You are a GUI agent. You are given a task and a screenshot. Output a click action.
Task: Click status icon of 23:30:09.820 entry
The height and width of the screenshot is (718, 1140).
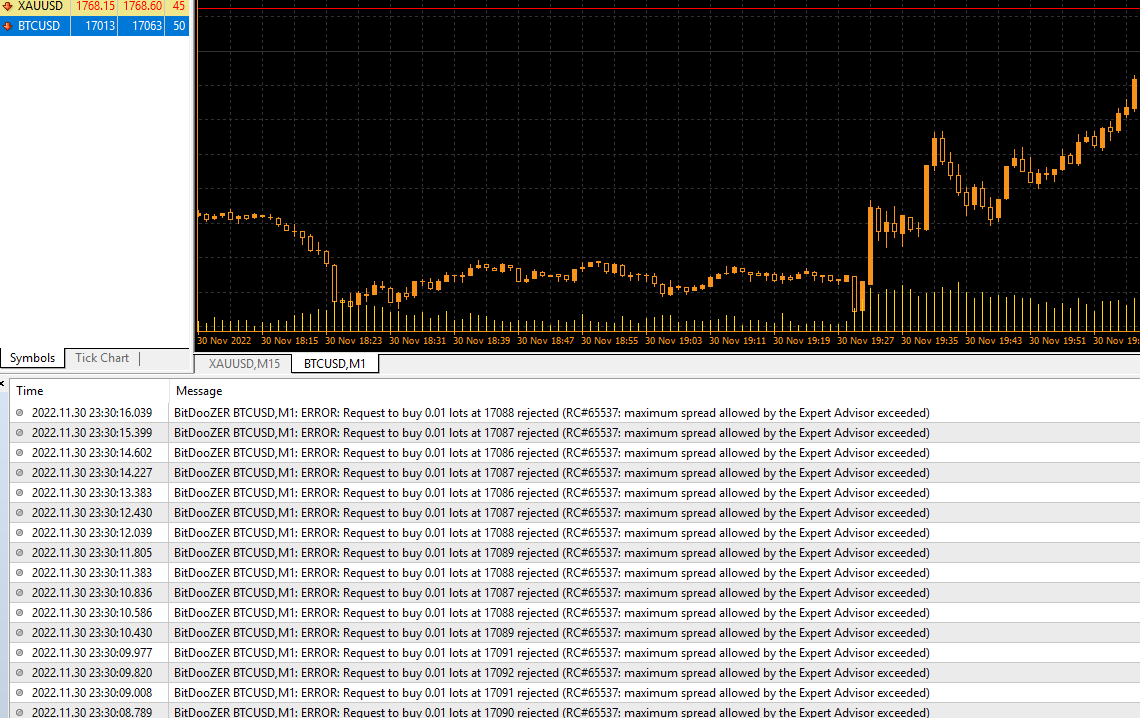coord(20,673)
